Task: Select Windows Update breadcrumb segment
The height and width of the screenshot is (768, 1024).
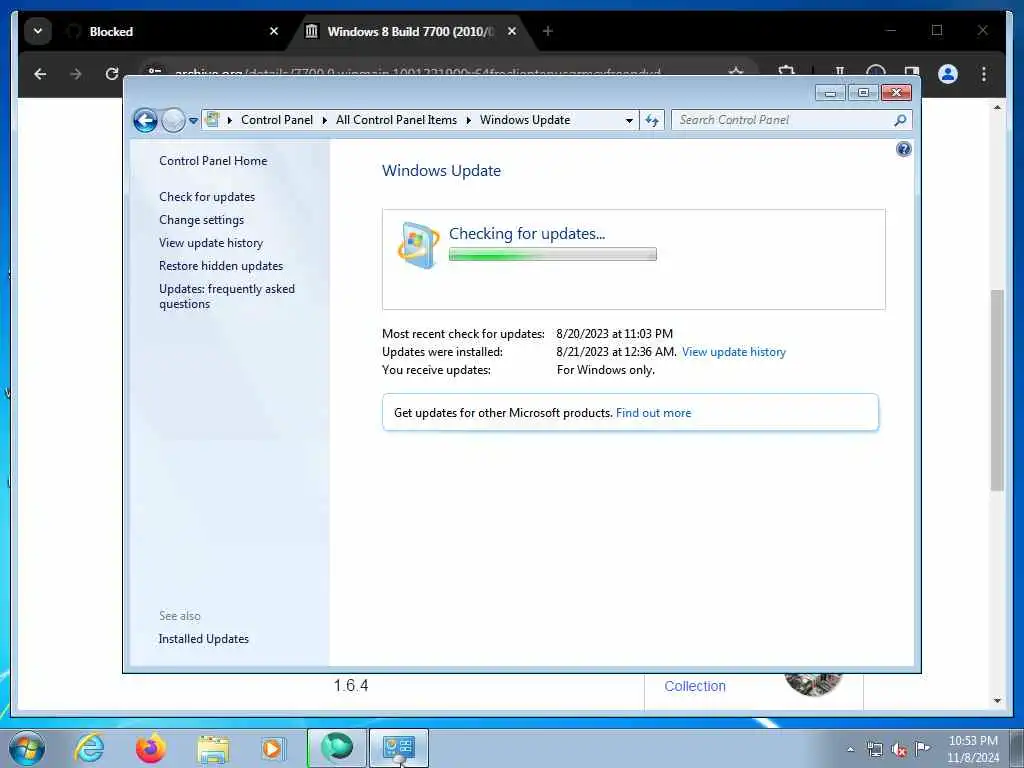Action: [525, 120]
